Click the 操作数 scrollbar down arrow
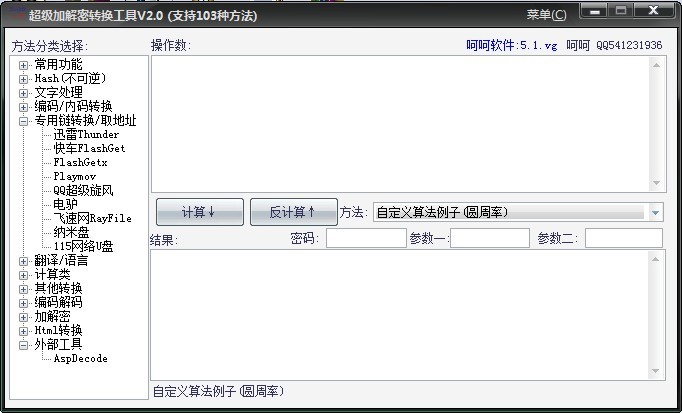This screenshot has width=682, height=413. 657,183
